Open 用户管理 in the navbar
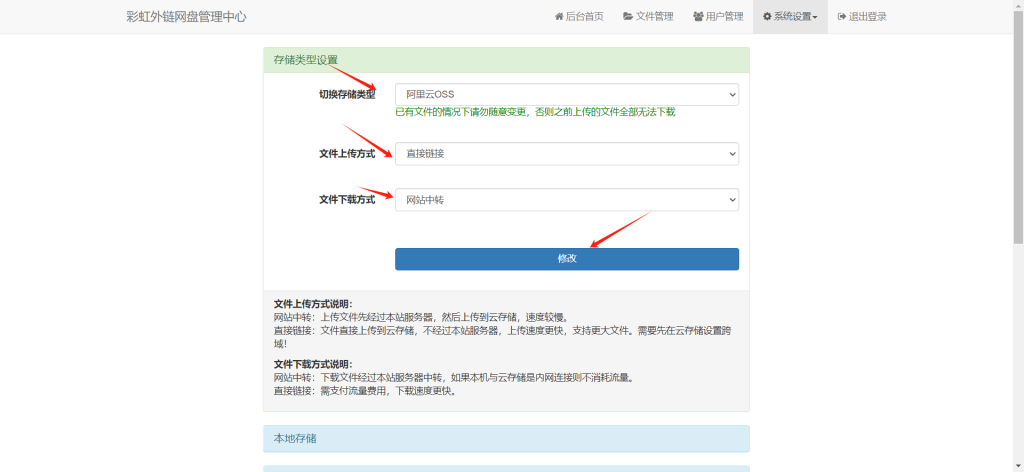Screen dimensions: 1024x472 click(x=718, y=17)
